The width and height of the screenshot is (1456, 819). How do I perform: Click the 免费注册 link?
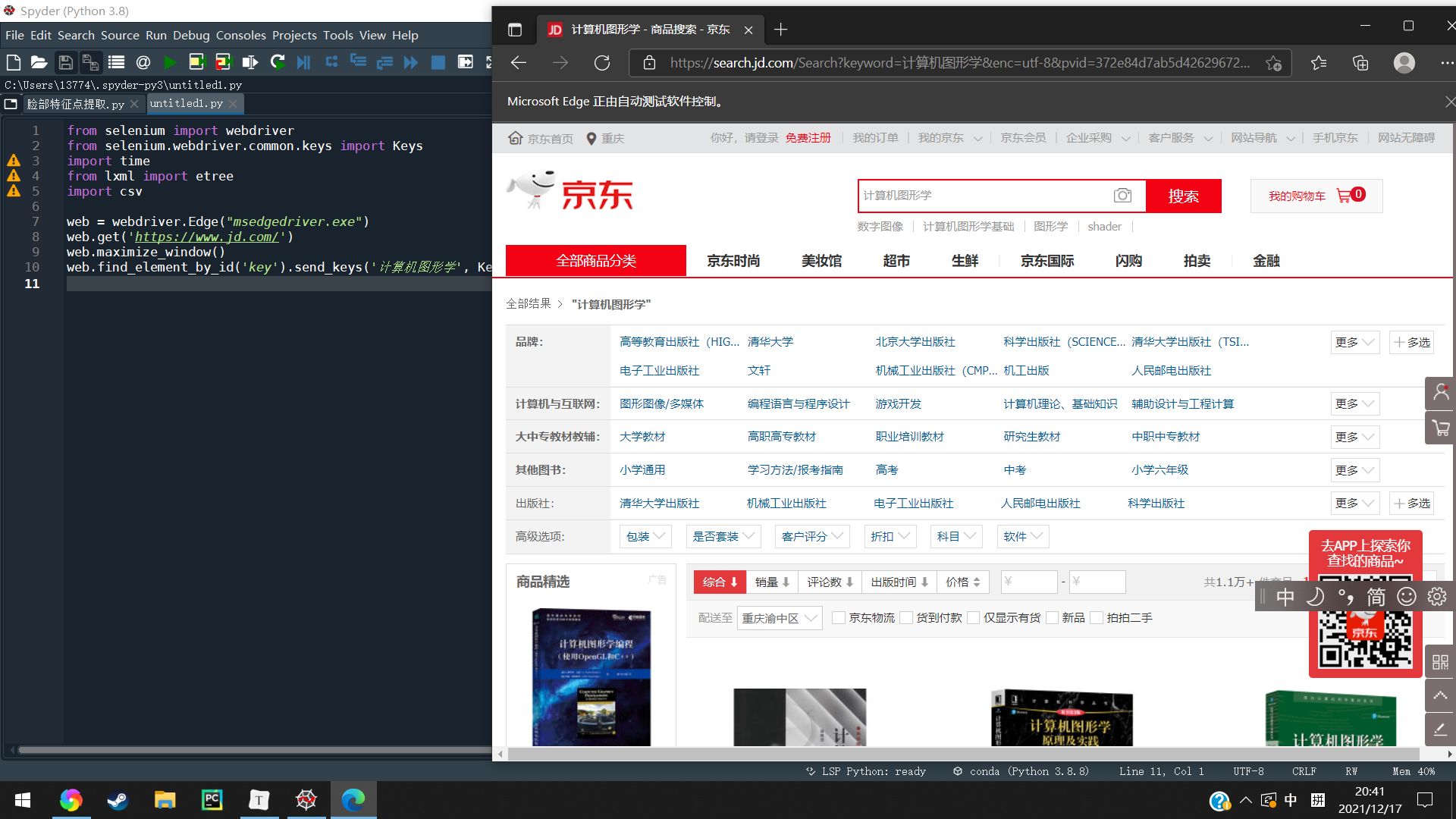tap(808, 138)
